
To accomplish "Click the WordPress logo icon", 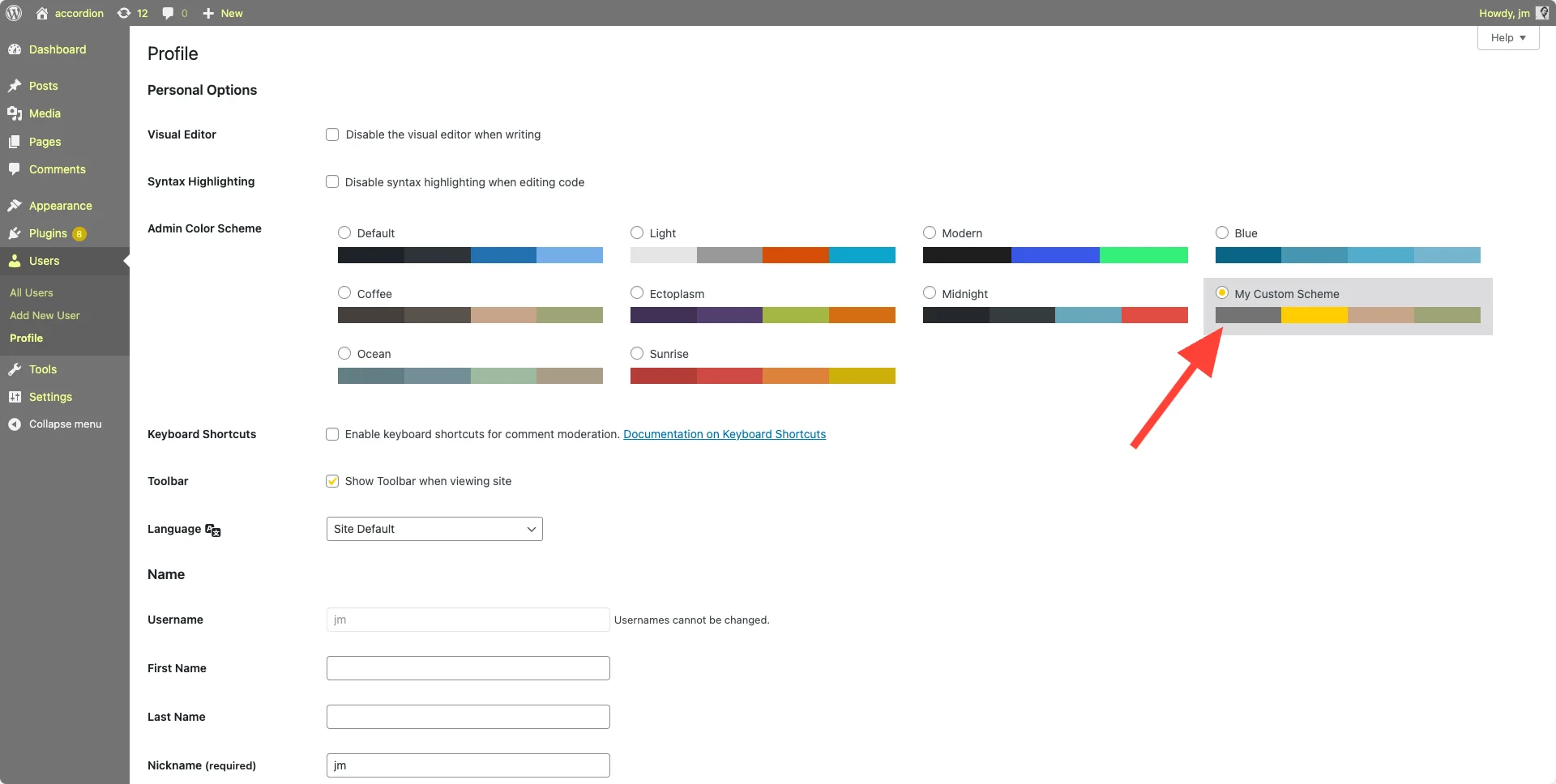I will pos(14,13).
